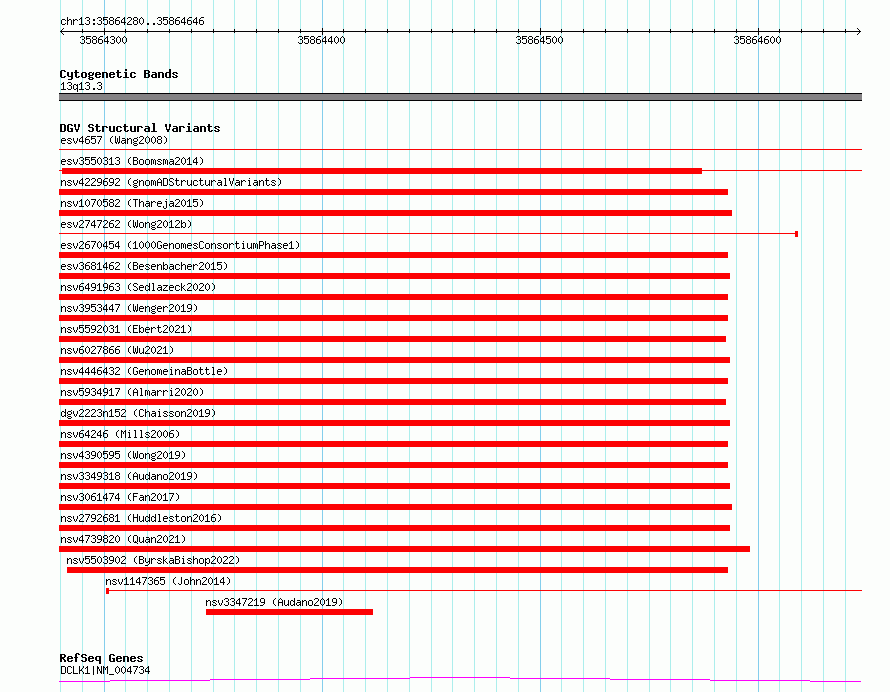Viewport: 890px width, 692px height.
Task: Select esv3681462 (Besenbacher2015) label
Action: pos(144,266)
